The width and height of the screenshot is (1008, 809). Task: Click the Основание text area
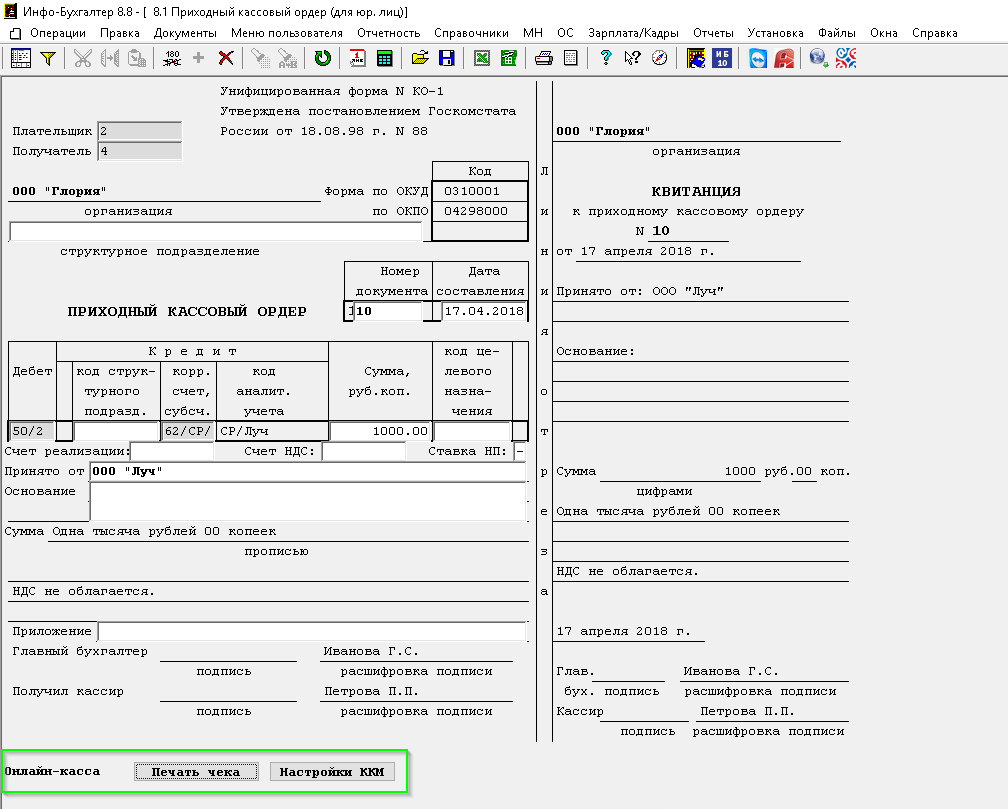(x=308, y=501)
